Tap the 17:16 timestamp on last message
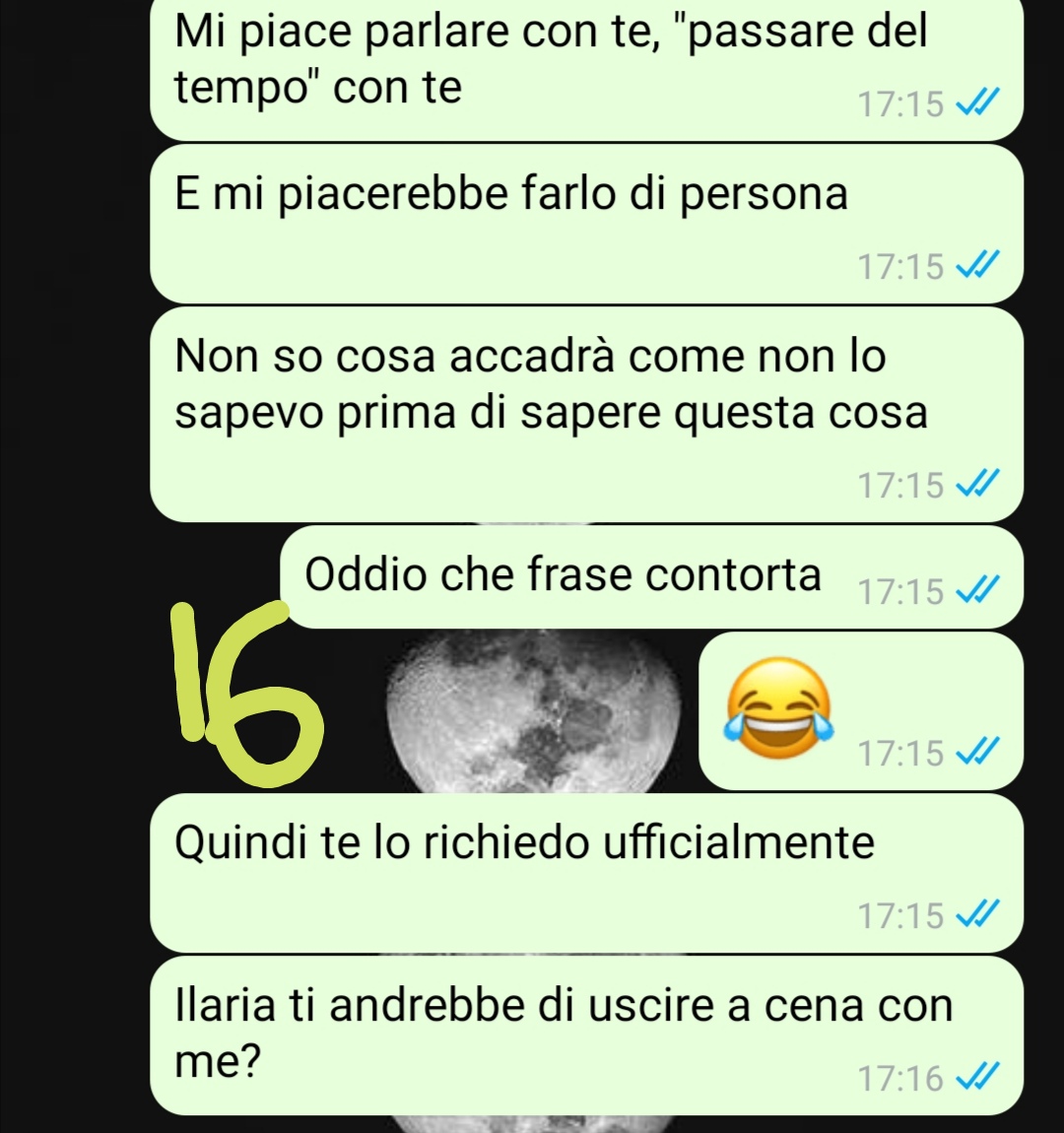 (x=900, y=1078)
